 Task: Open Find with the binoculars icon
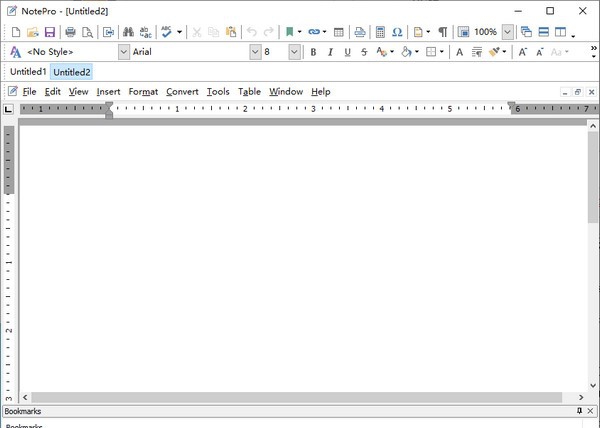pyautogui.click(x=128, y=32)
